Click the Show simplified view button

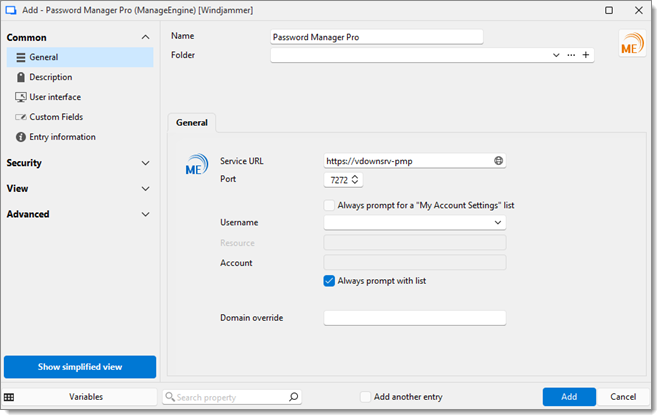(80, 367)
